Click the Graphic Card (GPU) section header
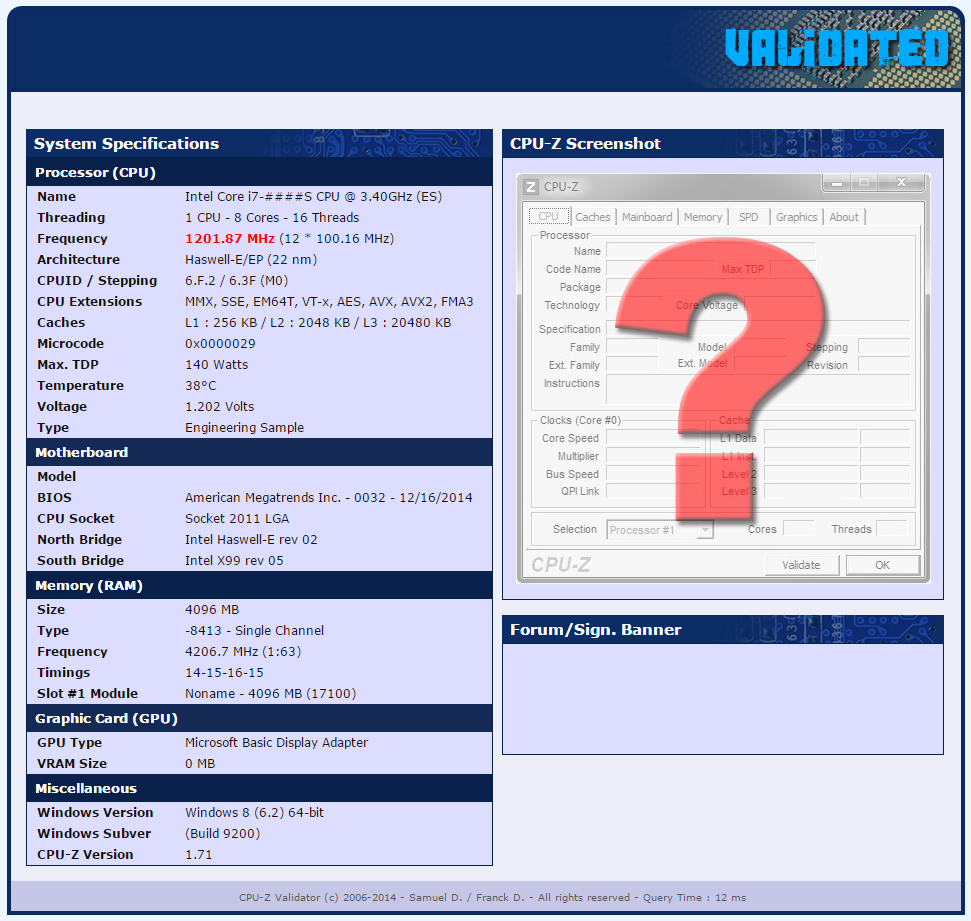Viewport: 971px width, 921px height. (259, 719)
